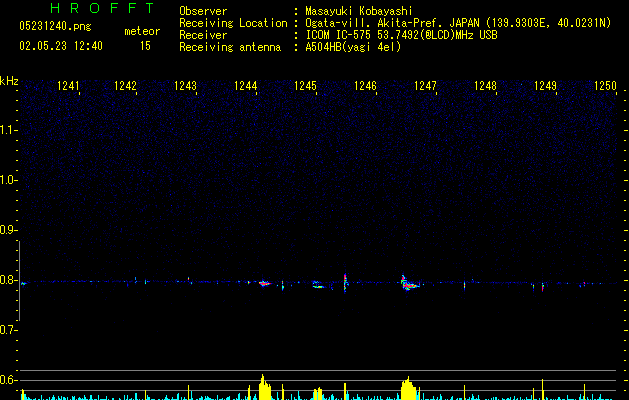
Task: Click observer name Masayuki Kobayashi
Action: click(x=359, y=11)
